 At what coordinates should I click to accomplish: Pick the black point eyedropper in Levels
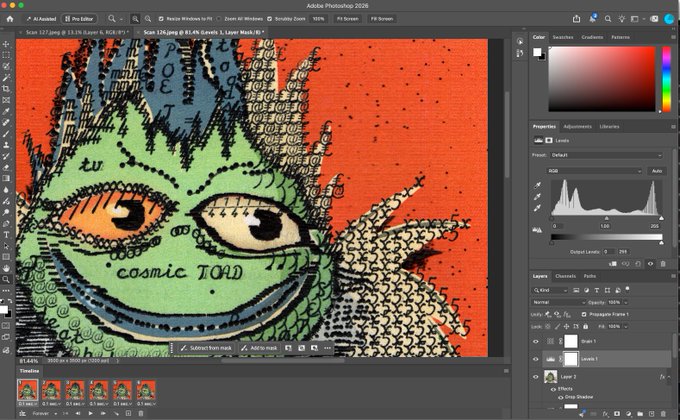coord(538,185)
